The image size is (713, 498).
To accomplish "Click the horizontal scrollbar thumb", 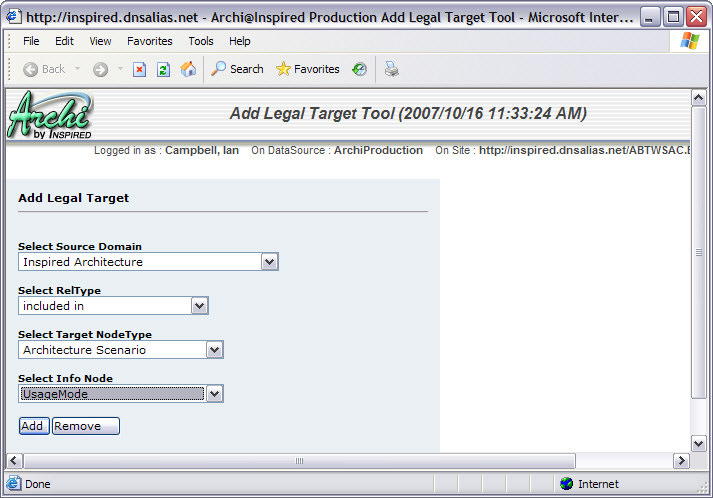I will pos(298,461).
